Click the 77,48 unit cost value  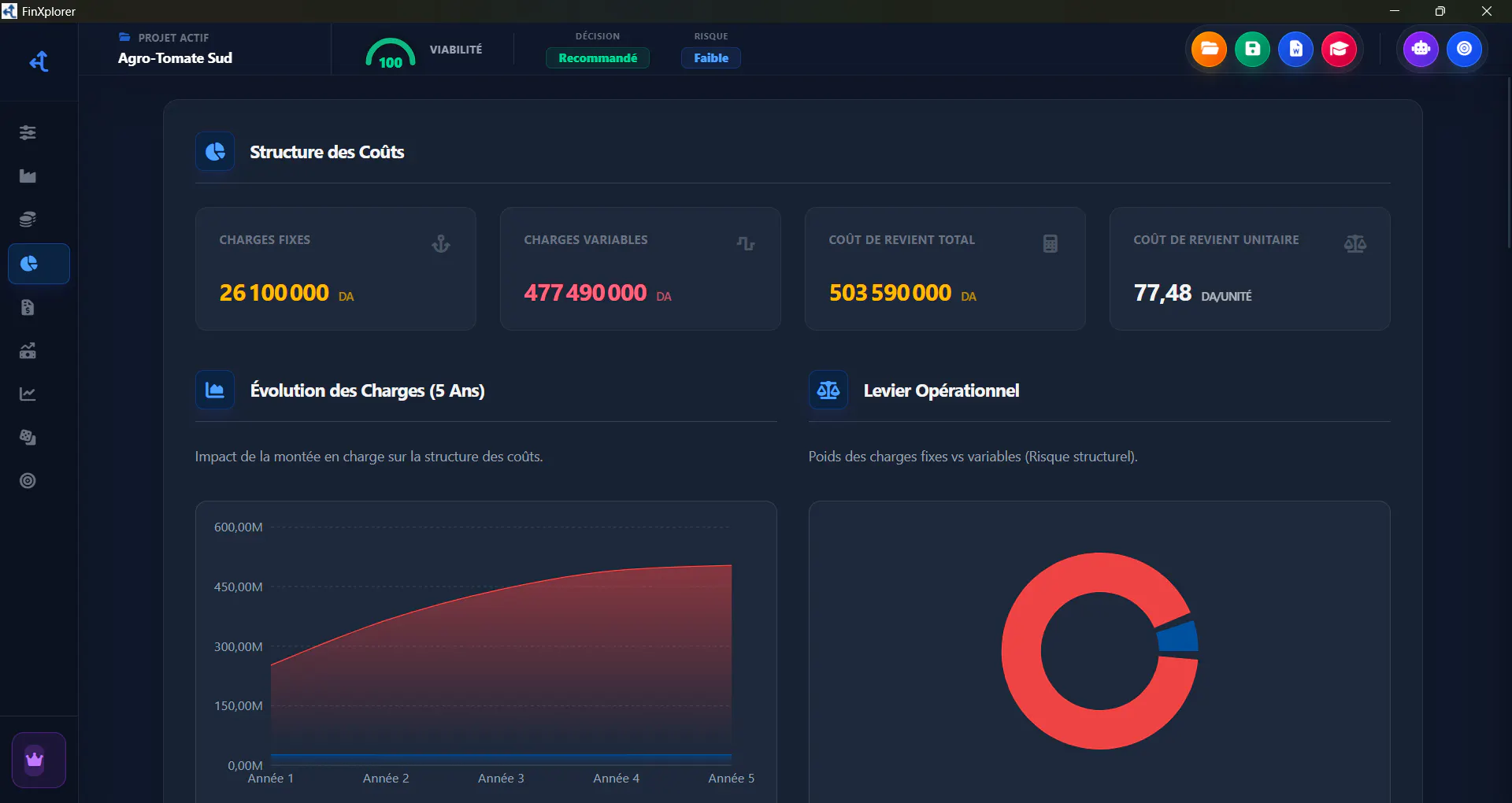point(1162,293)
